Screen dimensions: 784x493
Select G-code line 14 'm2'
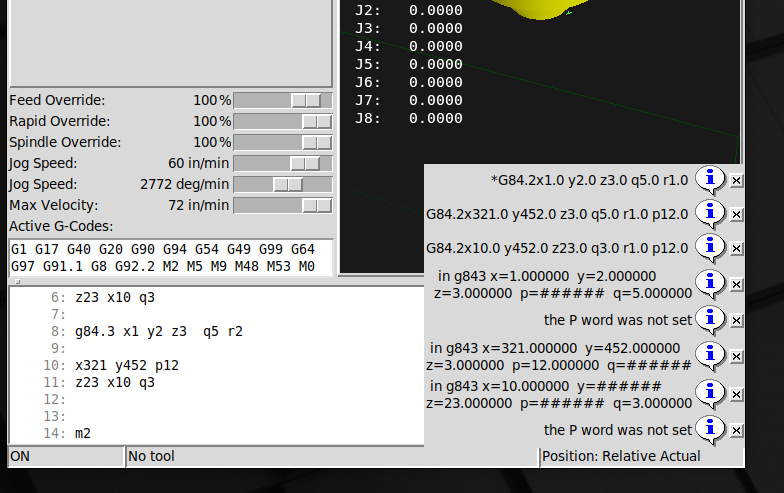pos(83,434)
